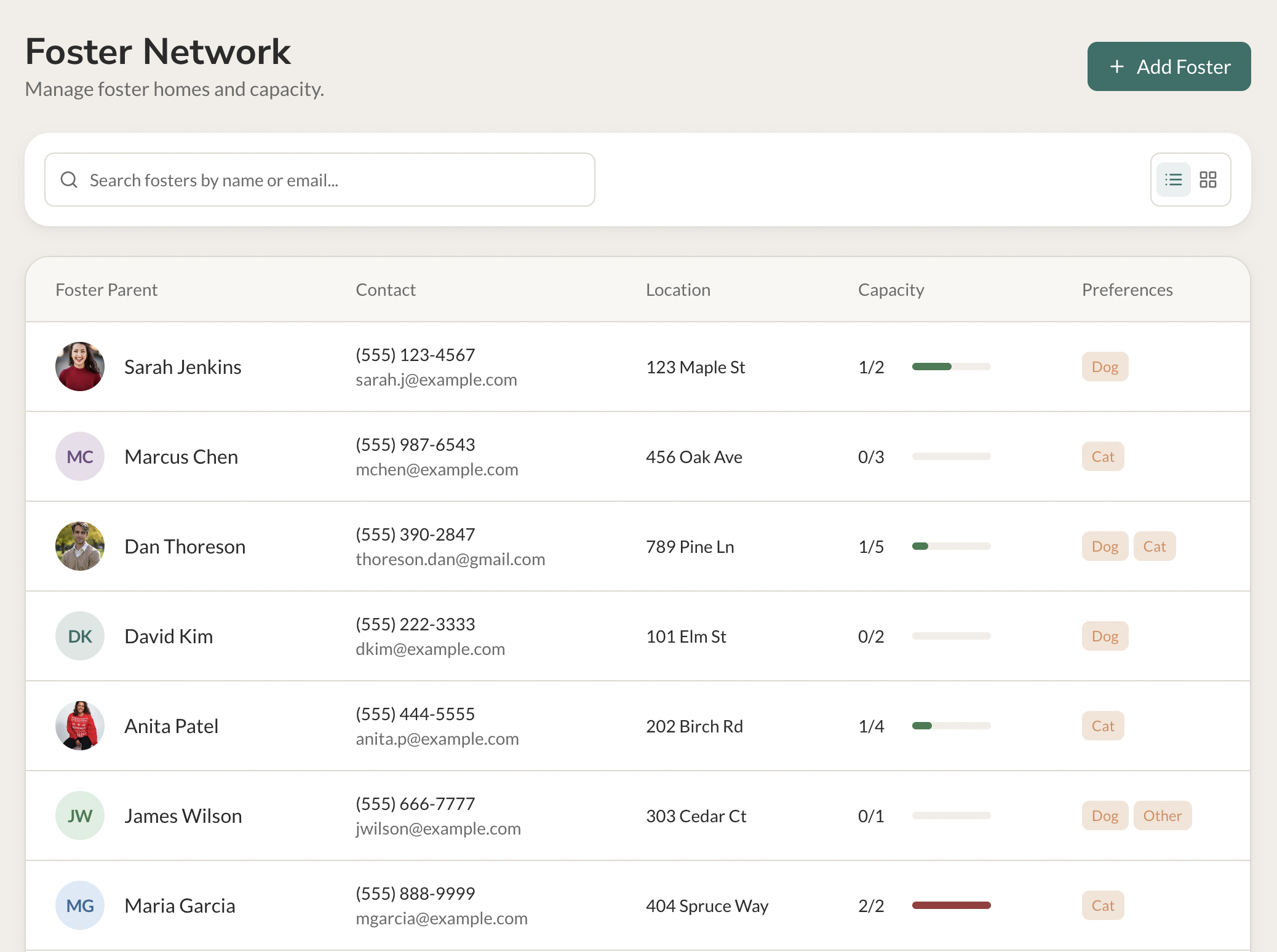Click phone number (555) 987-6543
This screenshot has width=1277, height=952.
(415, 445)
